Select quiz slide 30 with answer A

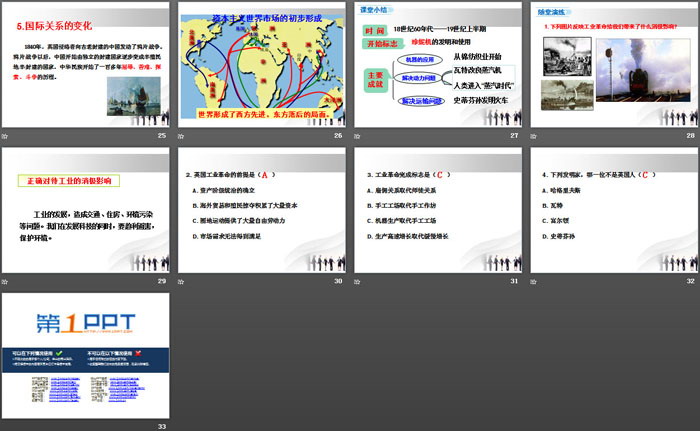coord(260,211)
